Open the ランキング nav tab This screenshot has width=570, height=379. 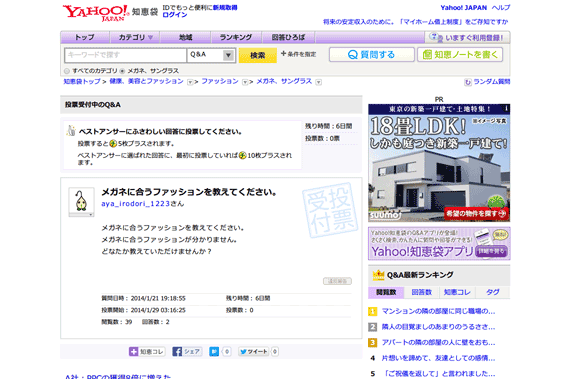pyautogui.click(x=236, y=37)
